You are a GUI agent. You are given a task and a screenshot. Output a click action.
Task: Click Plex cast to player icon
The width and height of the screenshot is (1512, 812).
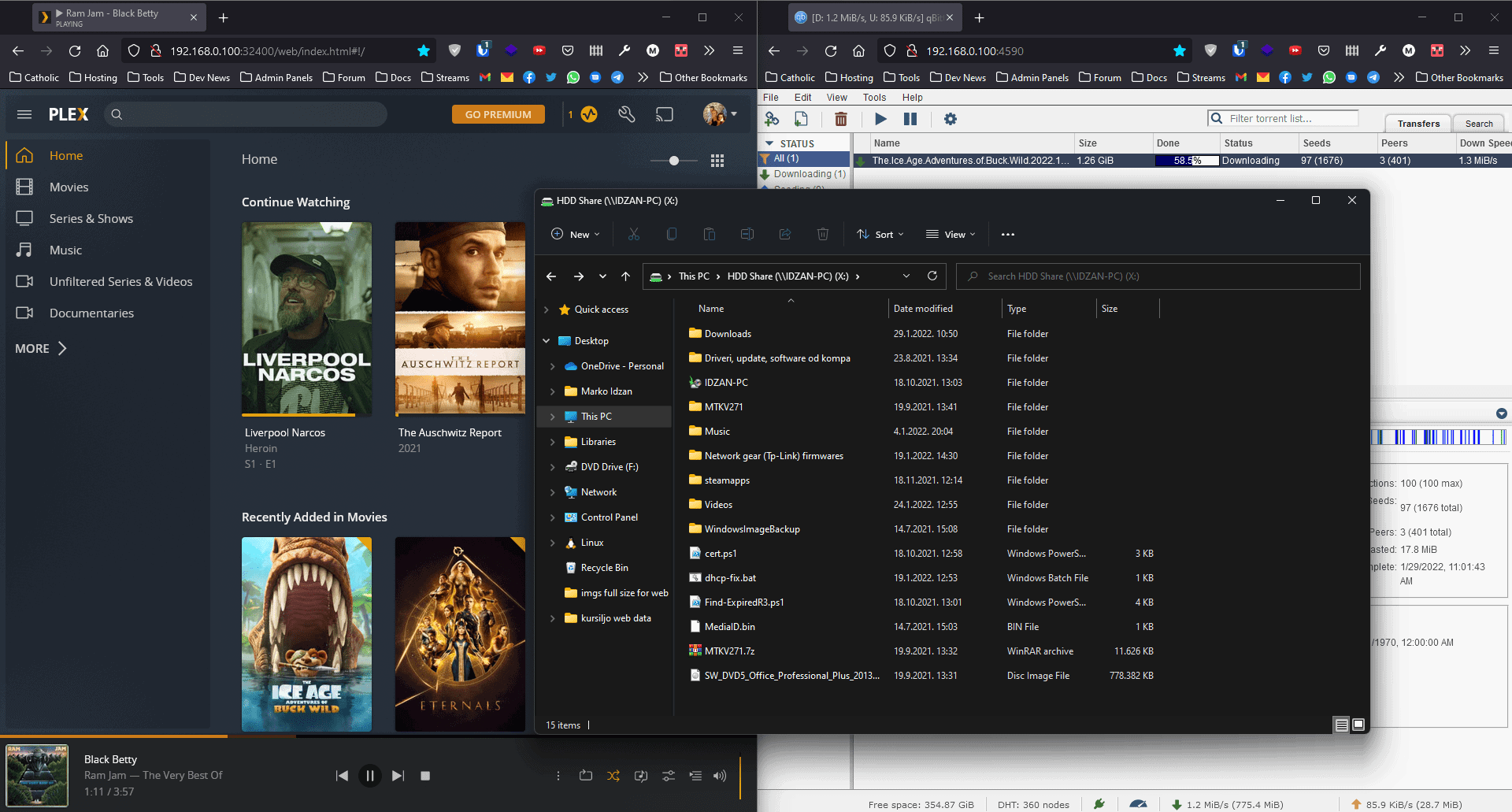coord(665,114)
